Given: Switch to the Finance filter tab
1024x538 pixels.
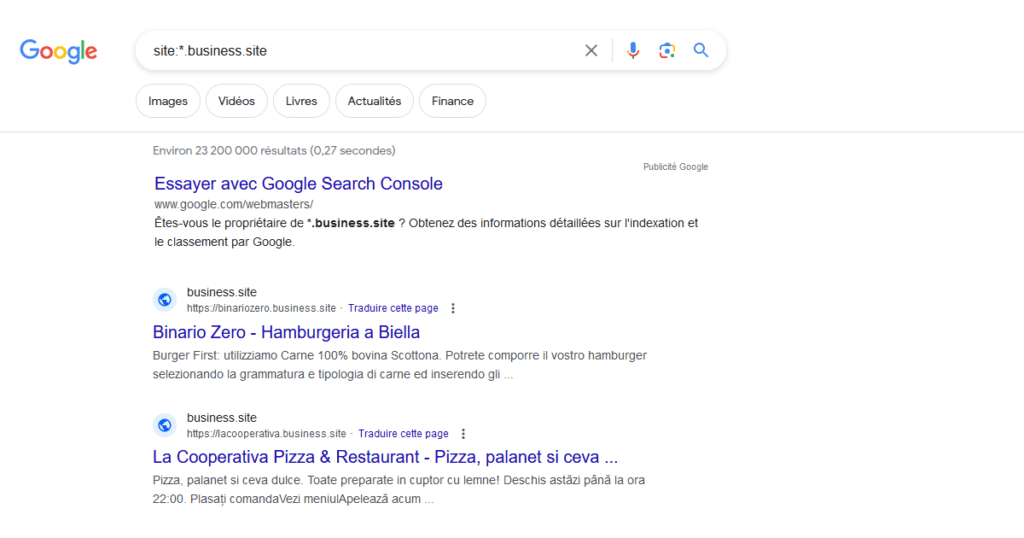Looking at the screenshot, I should pos(453,101).
